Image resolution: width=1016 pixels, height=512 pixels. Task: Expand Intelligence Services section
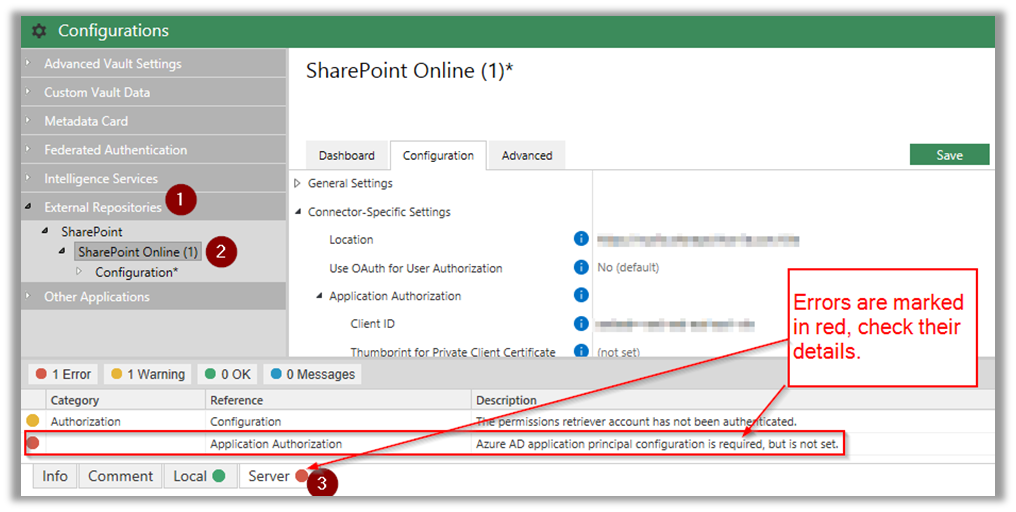pyautogui.click(x=28, y=178)
